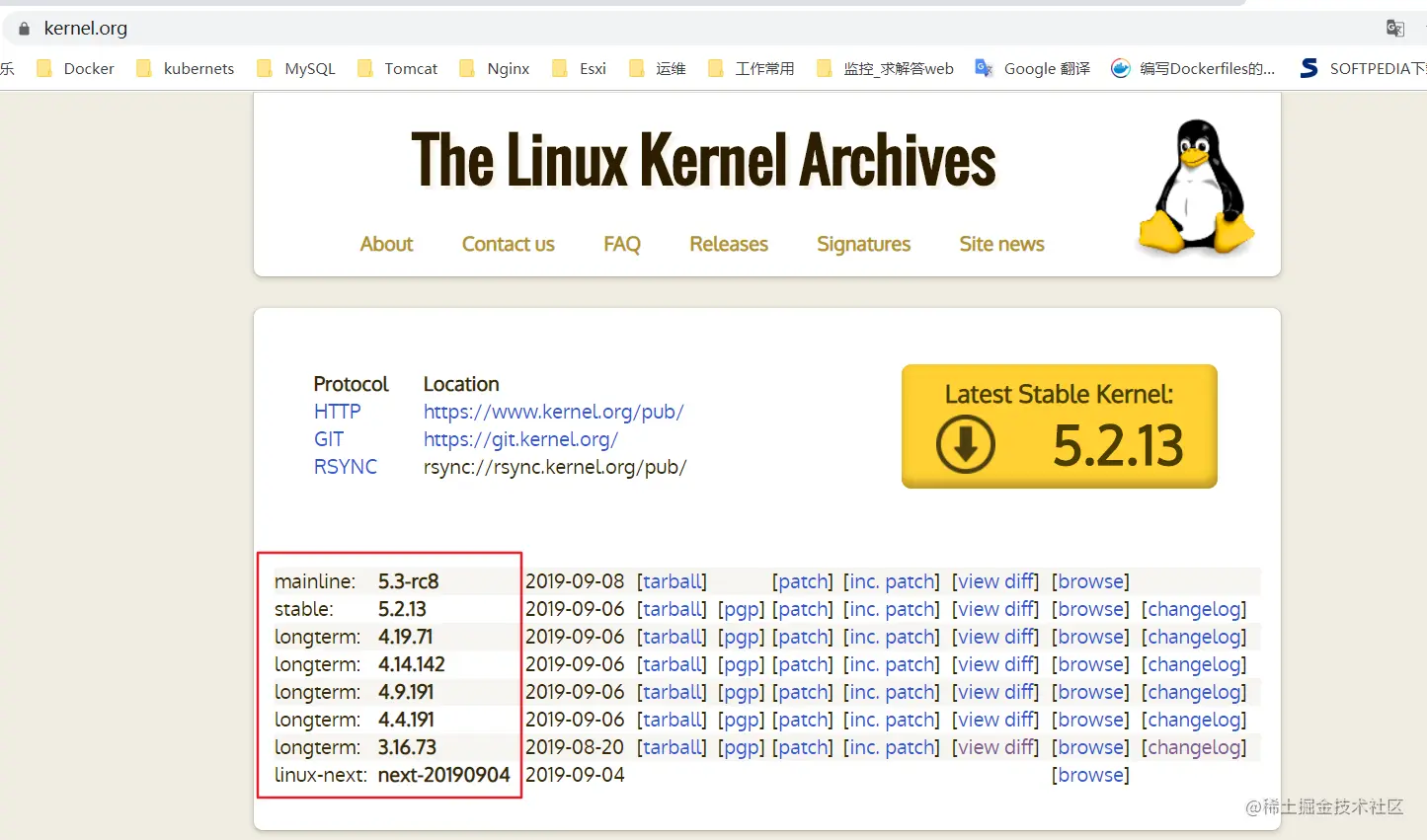Open the Signatures page

point(863,244)
